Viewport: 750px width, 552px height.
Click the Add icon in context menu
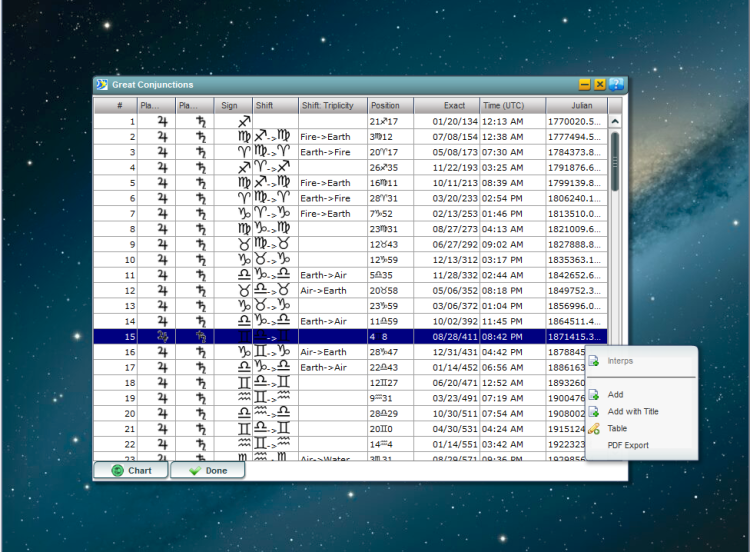(x=594, y=395)
